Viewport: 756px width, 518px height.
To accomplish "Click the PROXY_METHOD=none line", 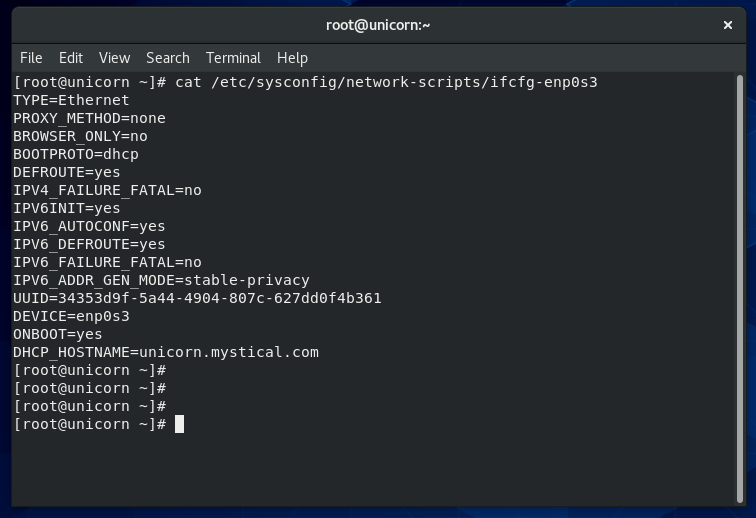I will coord(89,118).
